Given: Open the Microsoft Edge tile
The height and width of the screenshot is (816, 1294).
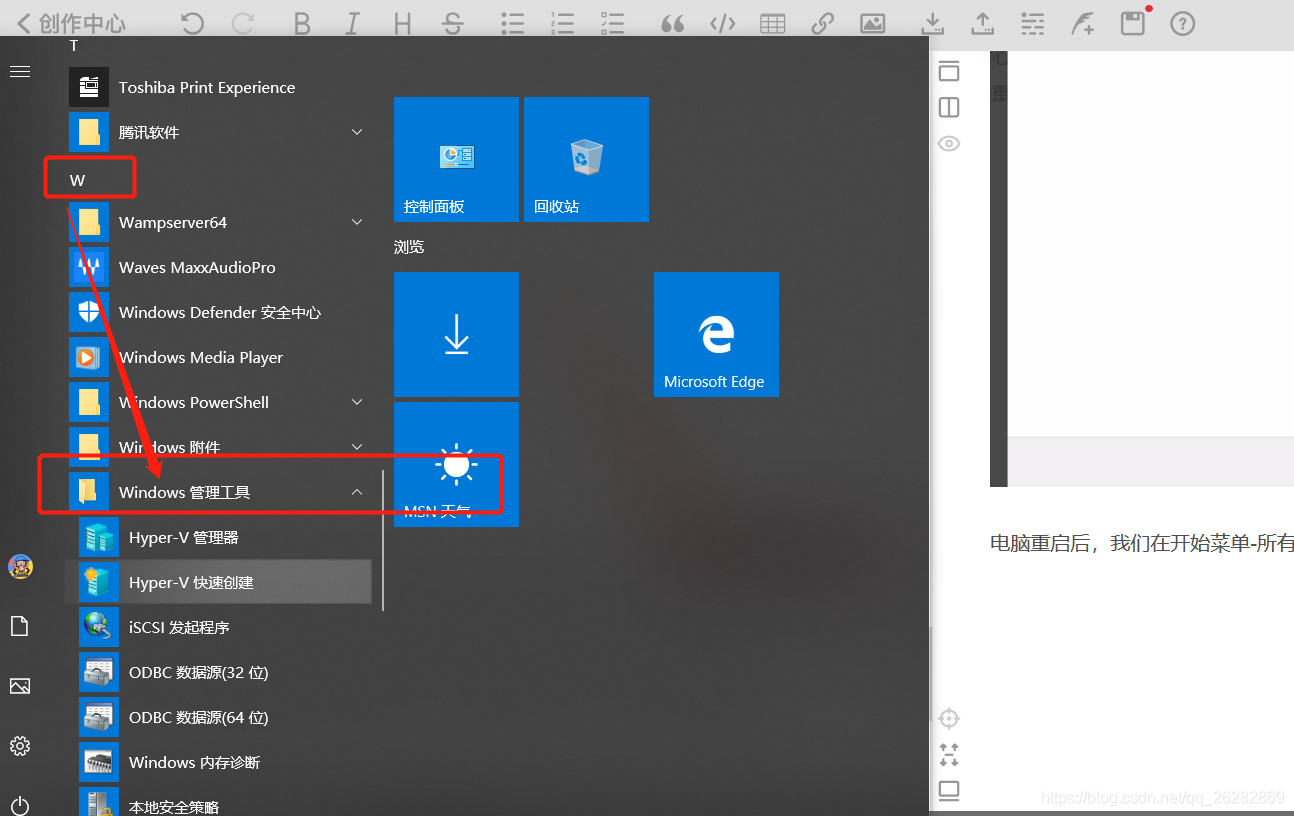Looking at the screenshot, I should (x=716, y=334).
